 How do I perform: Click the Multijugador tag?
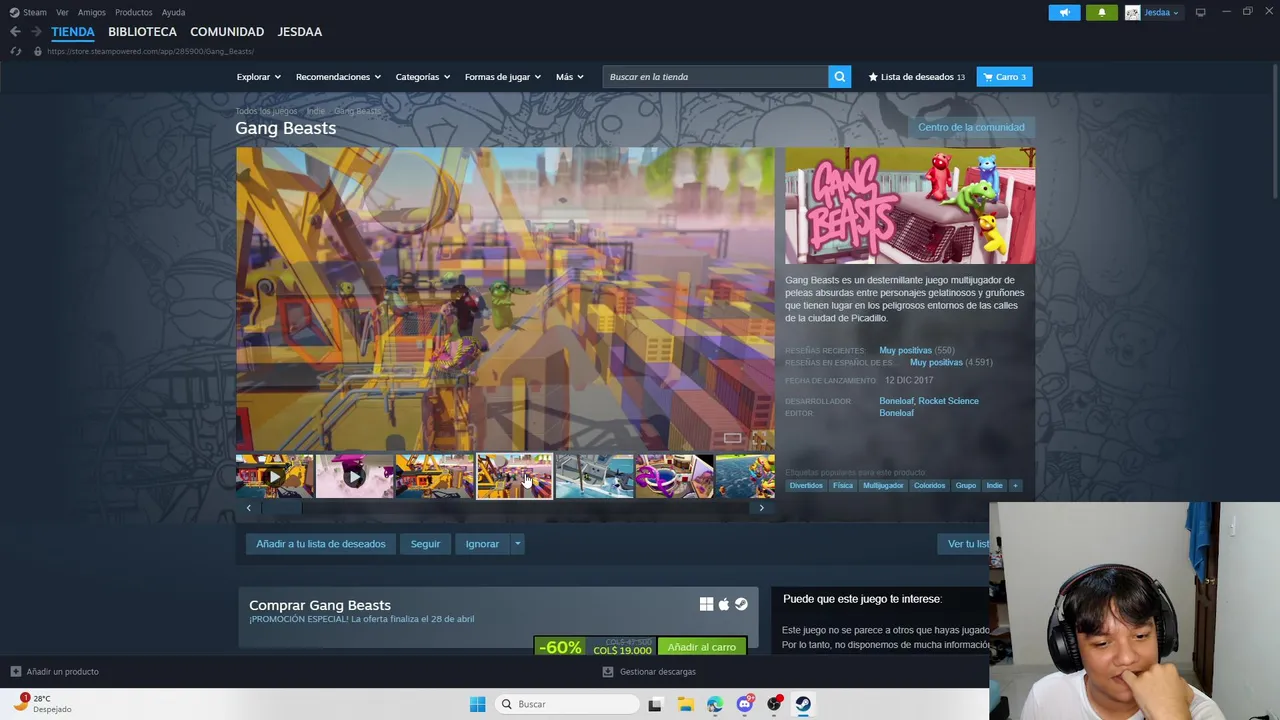[x=883, y=486]
